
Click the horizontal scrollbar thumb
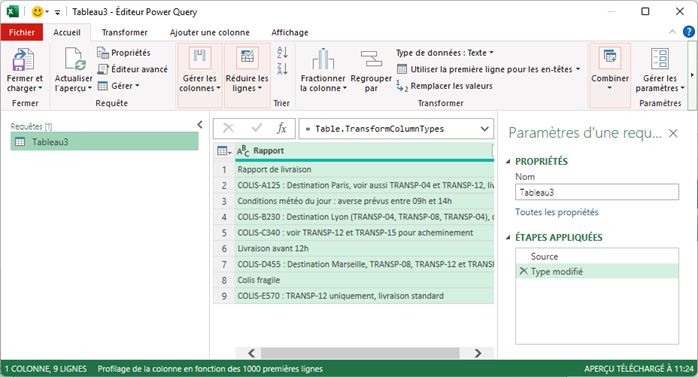pyautogui.click(x=360, y=353)
